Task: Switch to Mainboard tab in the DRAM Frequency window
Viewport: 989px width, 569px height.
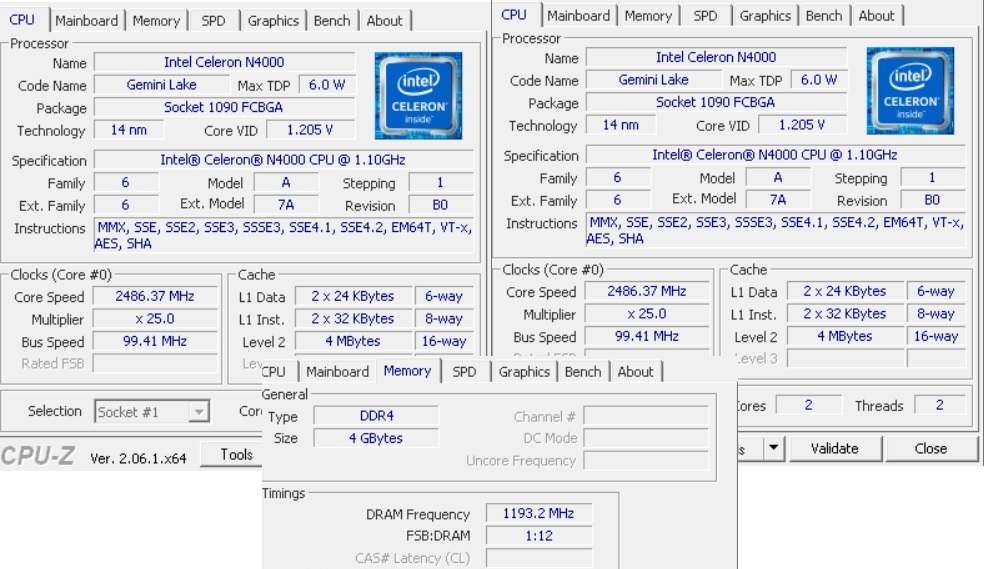Action: pos(337,372)
